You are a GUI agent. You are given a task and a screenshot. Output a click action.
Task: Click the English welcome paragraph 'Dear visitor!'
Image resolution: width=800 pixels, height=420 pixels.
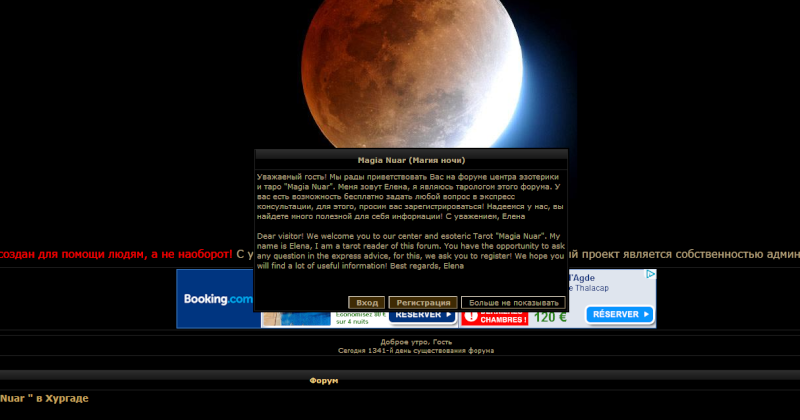(x=411, y=251)
